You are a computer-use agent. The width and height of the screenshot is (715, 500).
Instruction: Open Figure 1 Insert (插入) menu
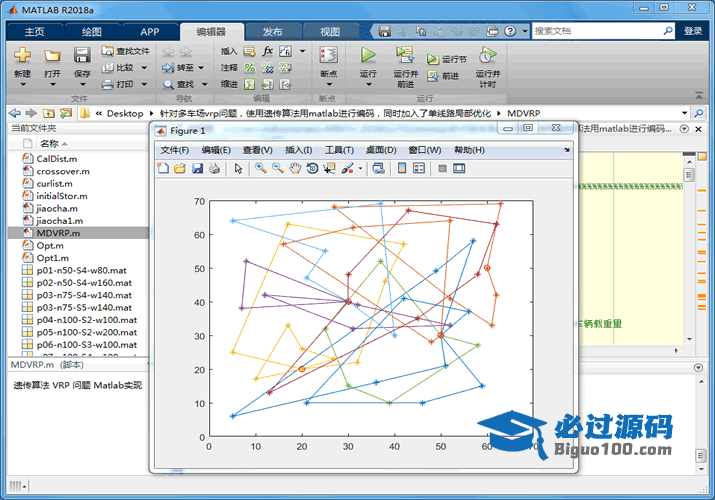[298, 150]
